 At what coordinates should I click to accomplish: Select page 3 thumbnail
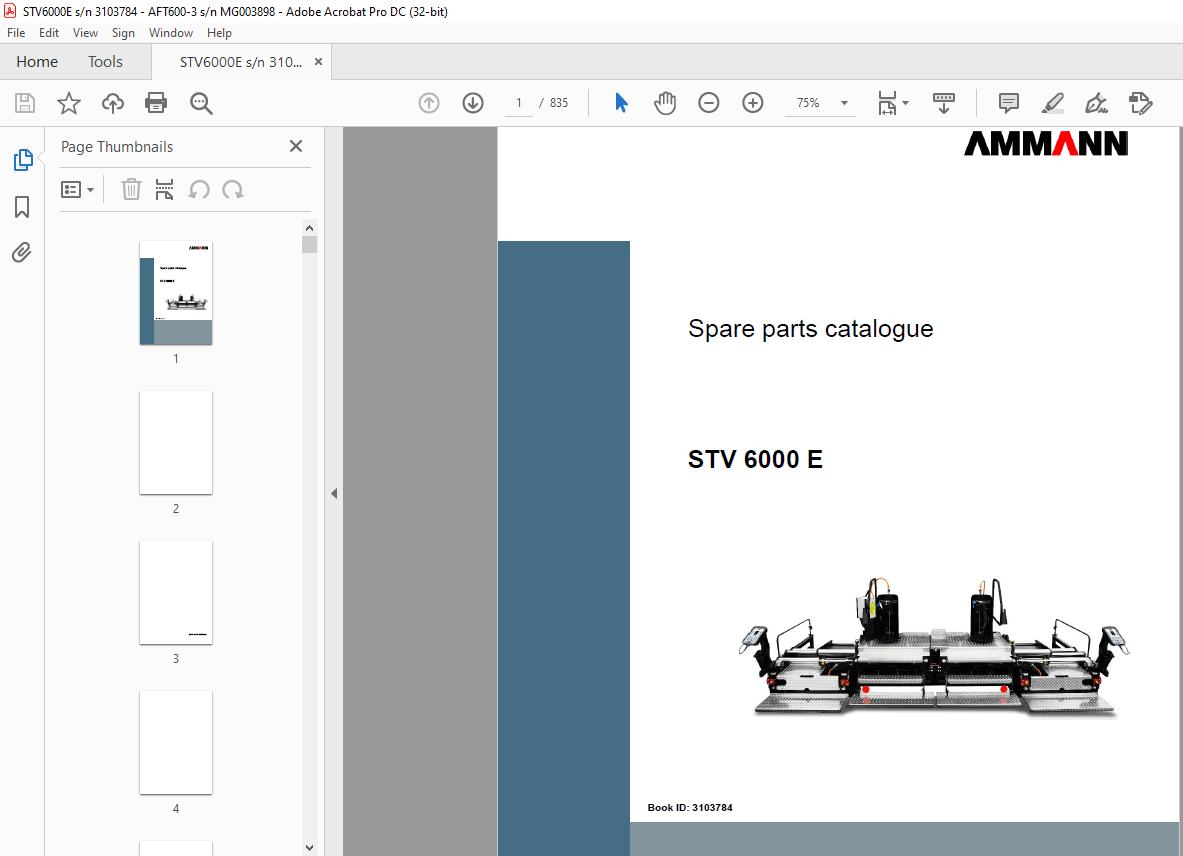(176, 593)
